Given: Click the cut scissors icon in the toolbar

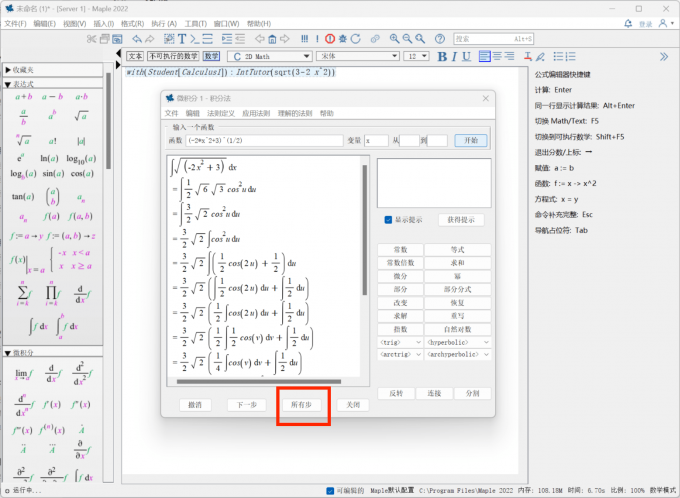Looking at the screenshot, I should click(91, 39).
